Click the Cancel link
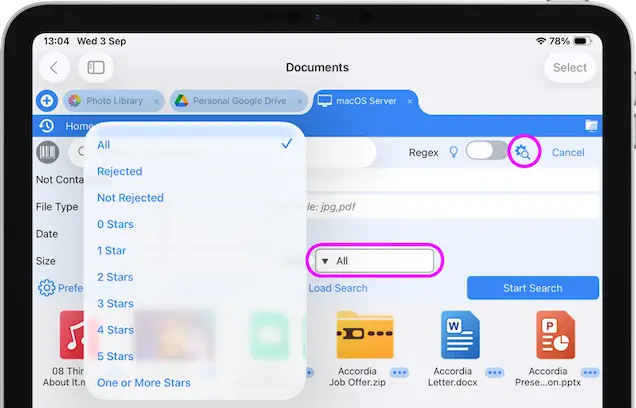The width and height of the screenshot is (636, 408). 568,152
